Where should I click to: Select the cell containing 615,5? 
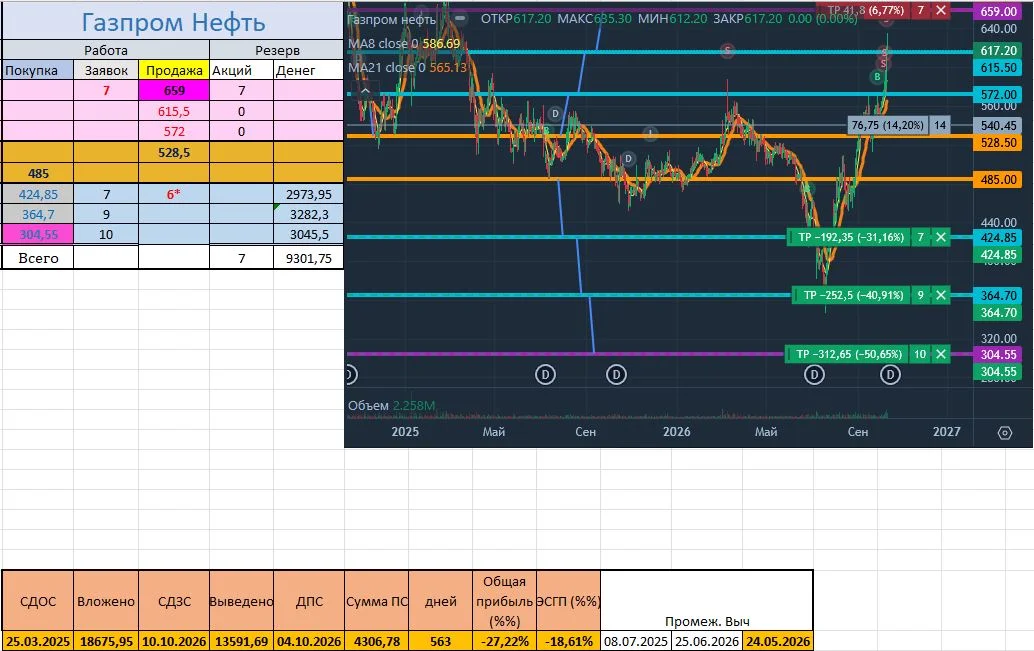point(174,111)
